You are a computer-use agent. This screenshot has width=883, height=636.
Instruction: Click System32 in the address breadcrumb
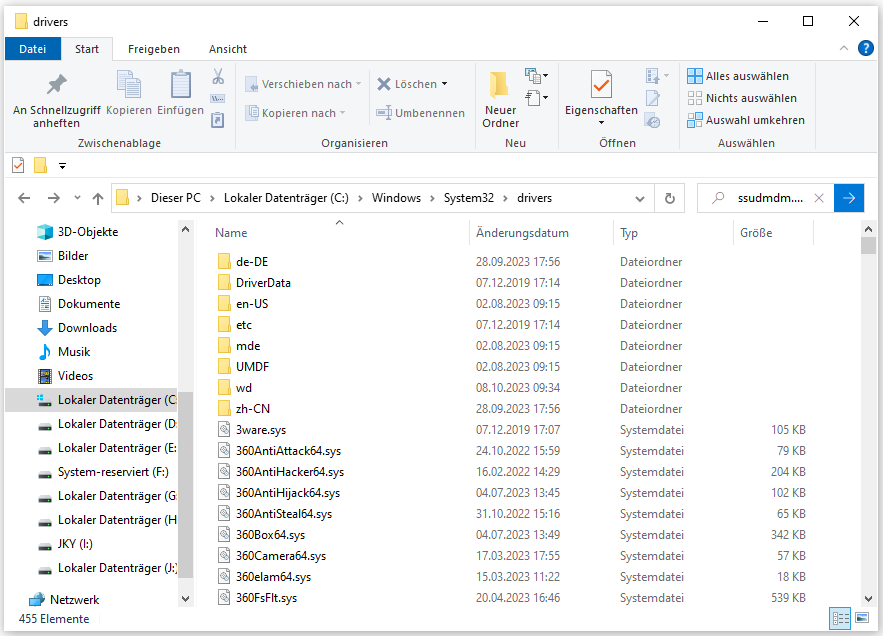[469, 198]
